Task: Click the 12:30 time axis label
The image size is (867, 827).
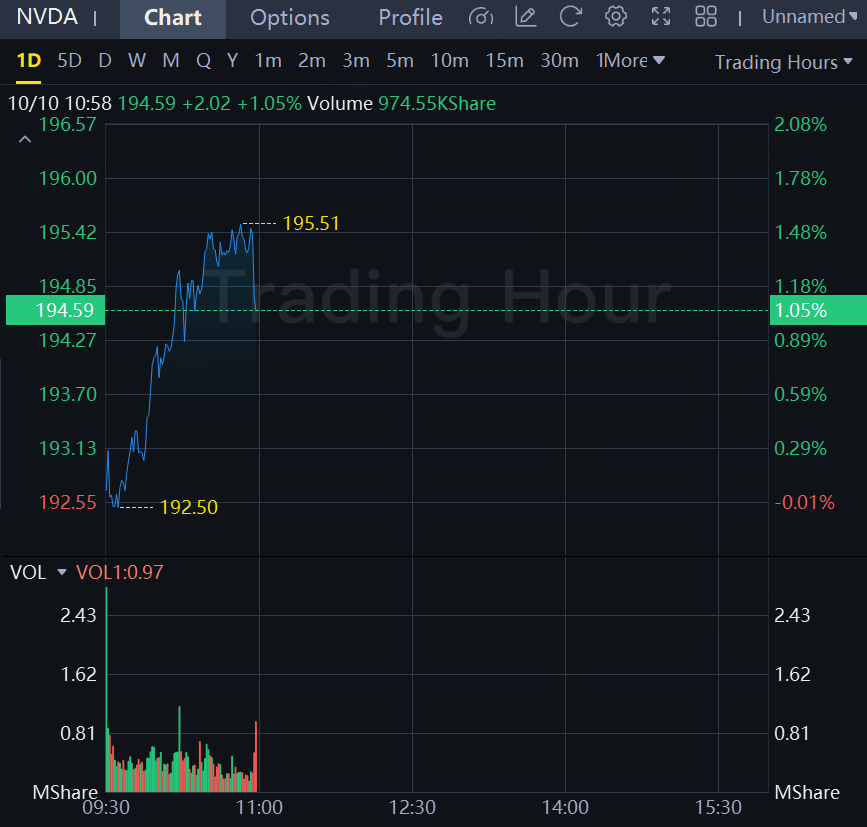Action: (x=412, y=808)
